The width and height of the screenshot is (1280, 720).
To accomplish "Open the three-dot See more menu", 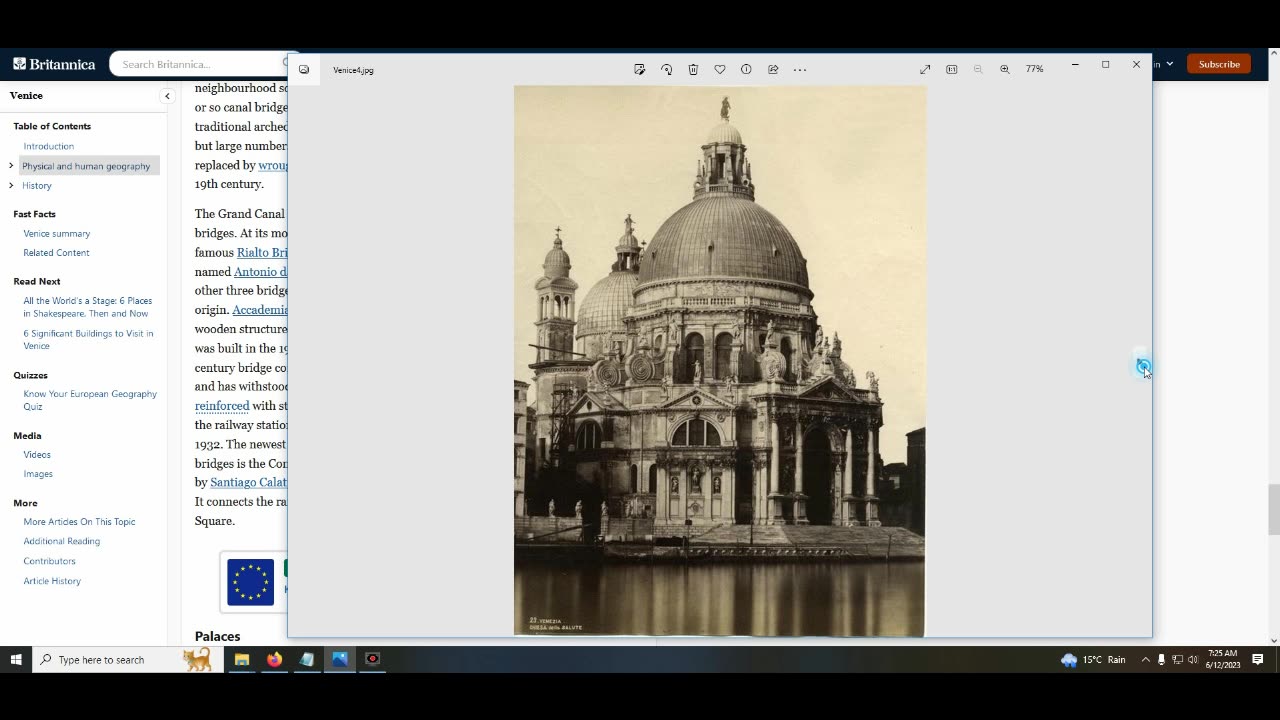I will (x=800, y=69).
